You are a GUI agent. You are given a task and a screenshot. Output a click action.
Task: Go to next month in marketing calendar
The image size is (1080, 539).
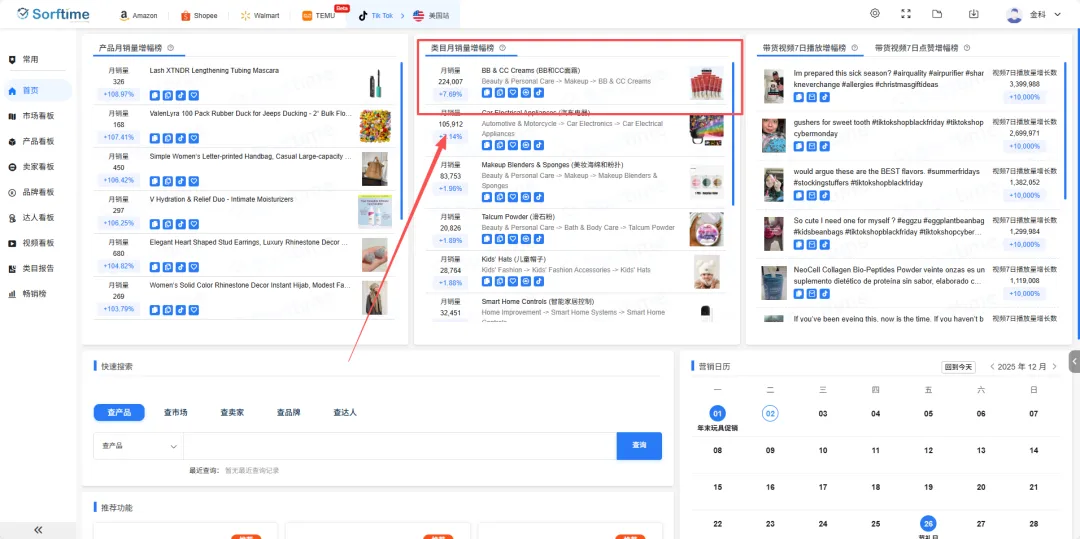1054,367
